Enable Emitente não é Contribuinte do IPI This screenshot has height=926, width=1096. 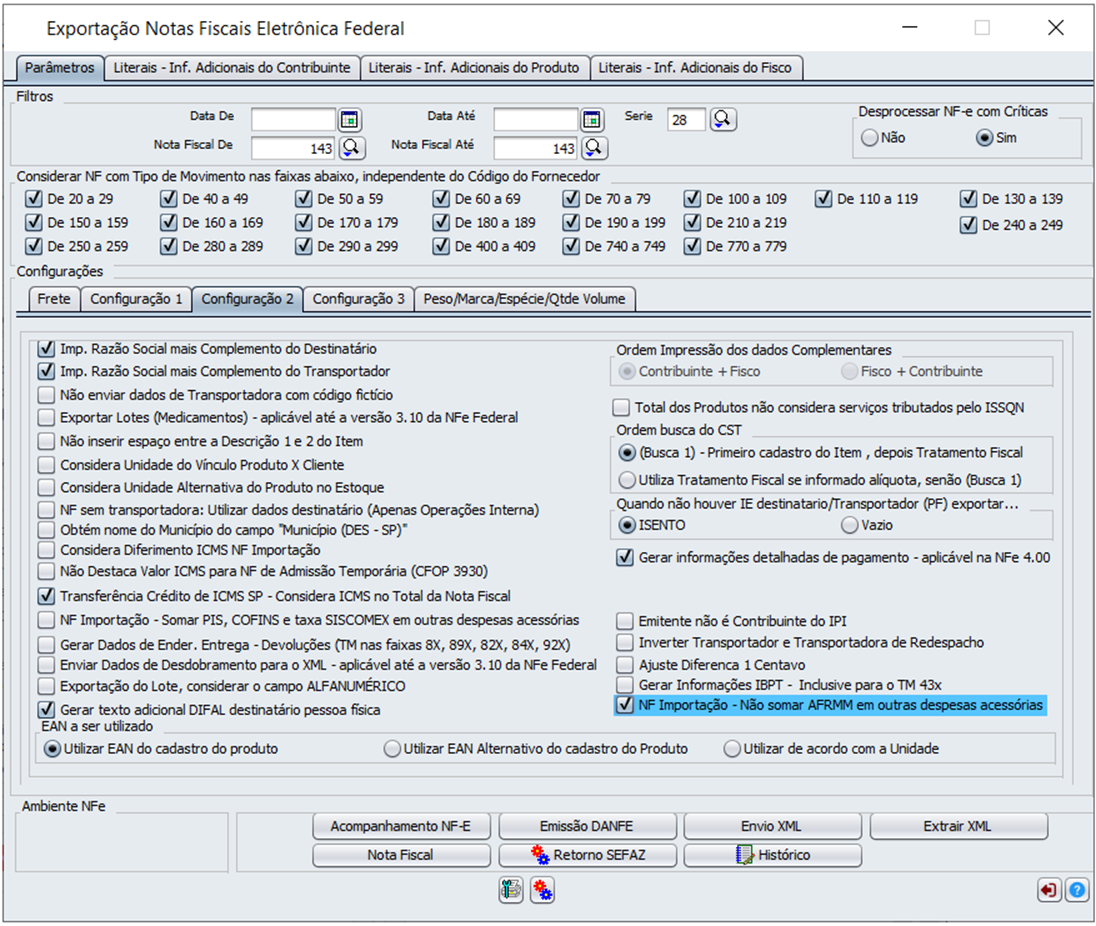click(624, 621)
